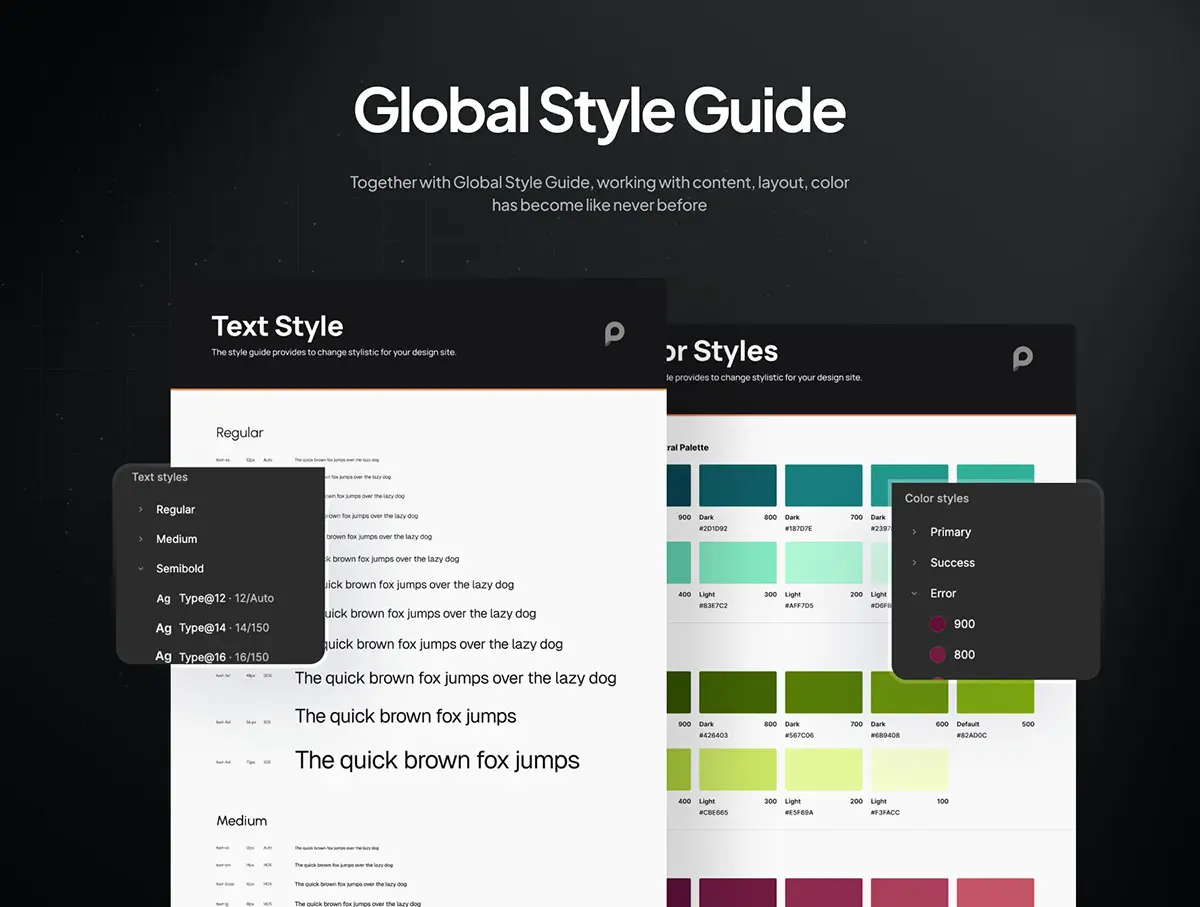This screenshot has width=1200, height=907.
Task: Select the Type@12 · 12/Auto text style
Action: coord(226,598)
